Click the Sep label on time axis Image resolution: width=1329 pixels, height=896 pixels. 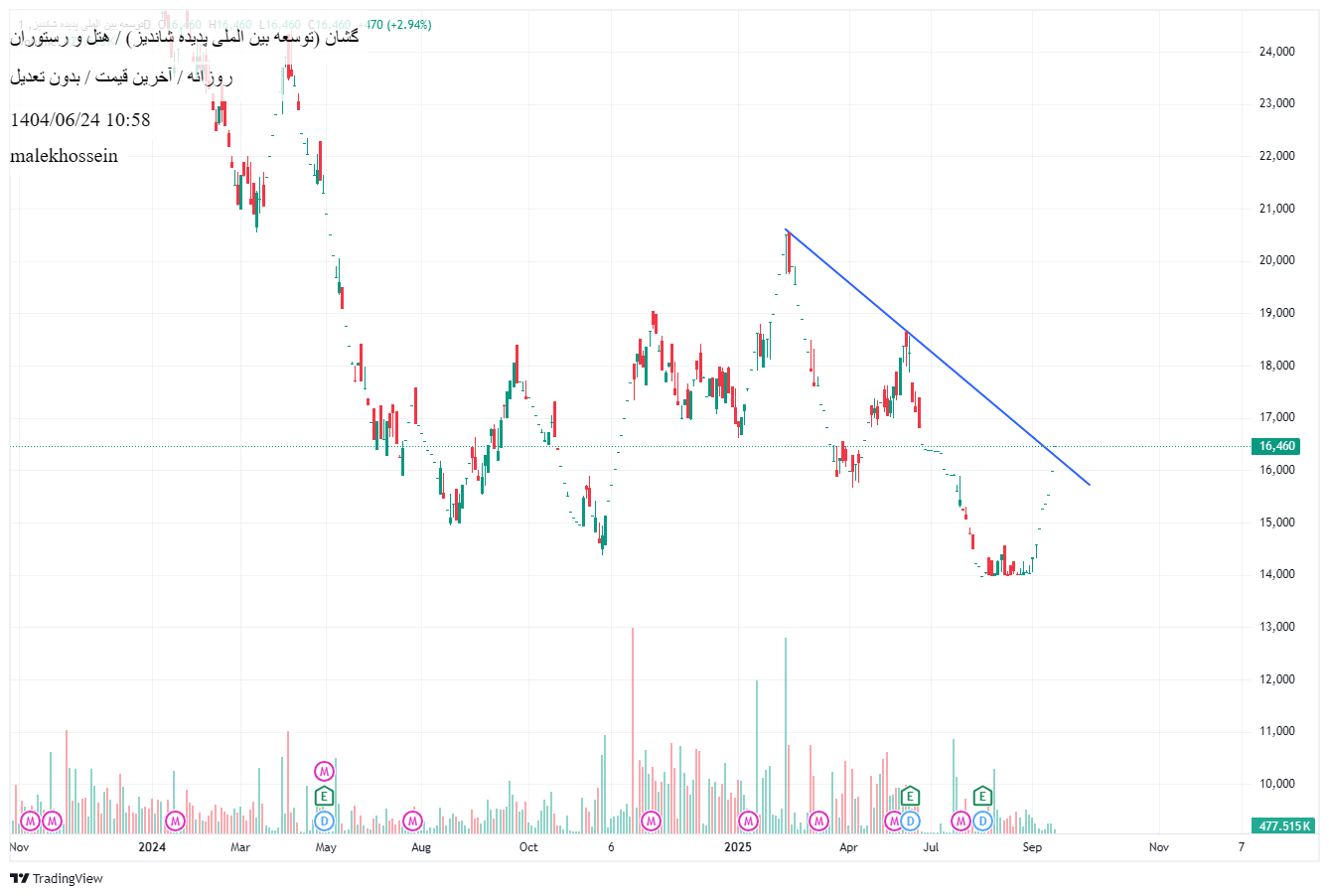pos(1032,847)
